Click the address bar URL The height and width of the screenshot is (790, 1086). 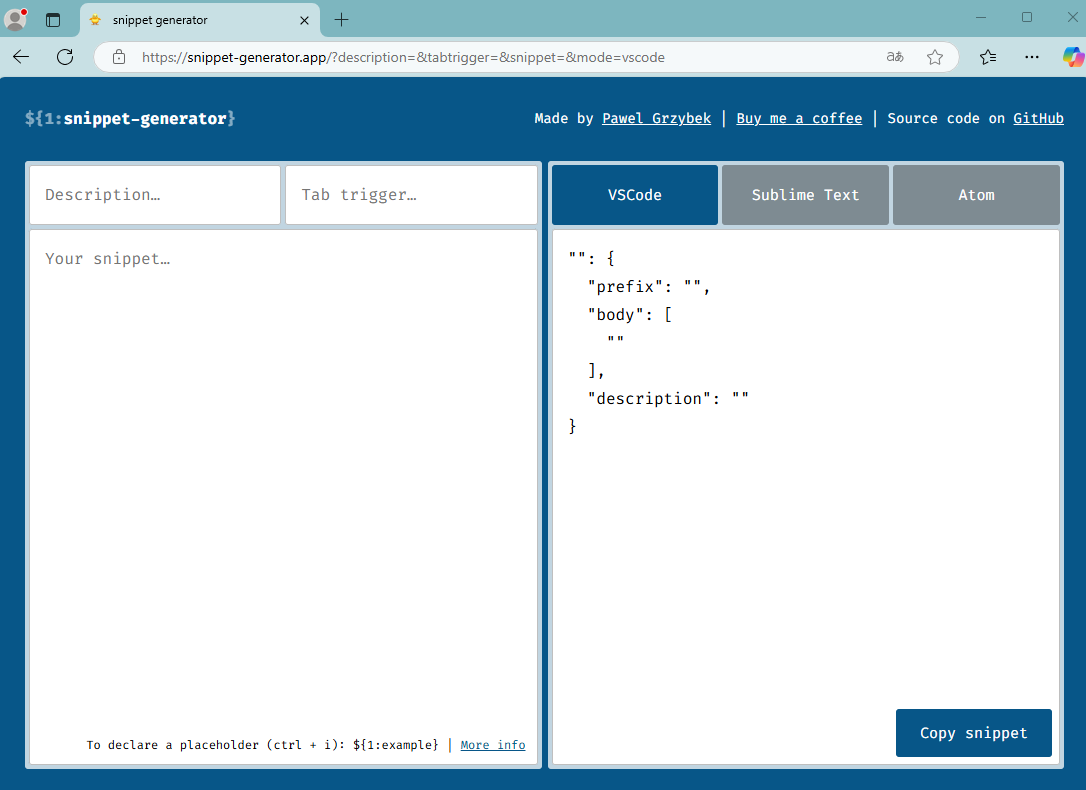tap(403, 57)
